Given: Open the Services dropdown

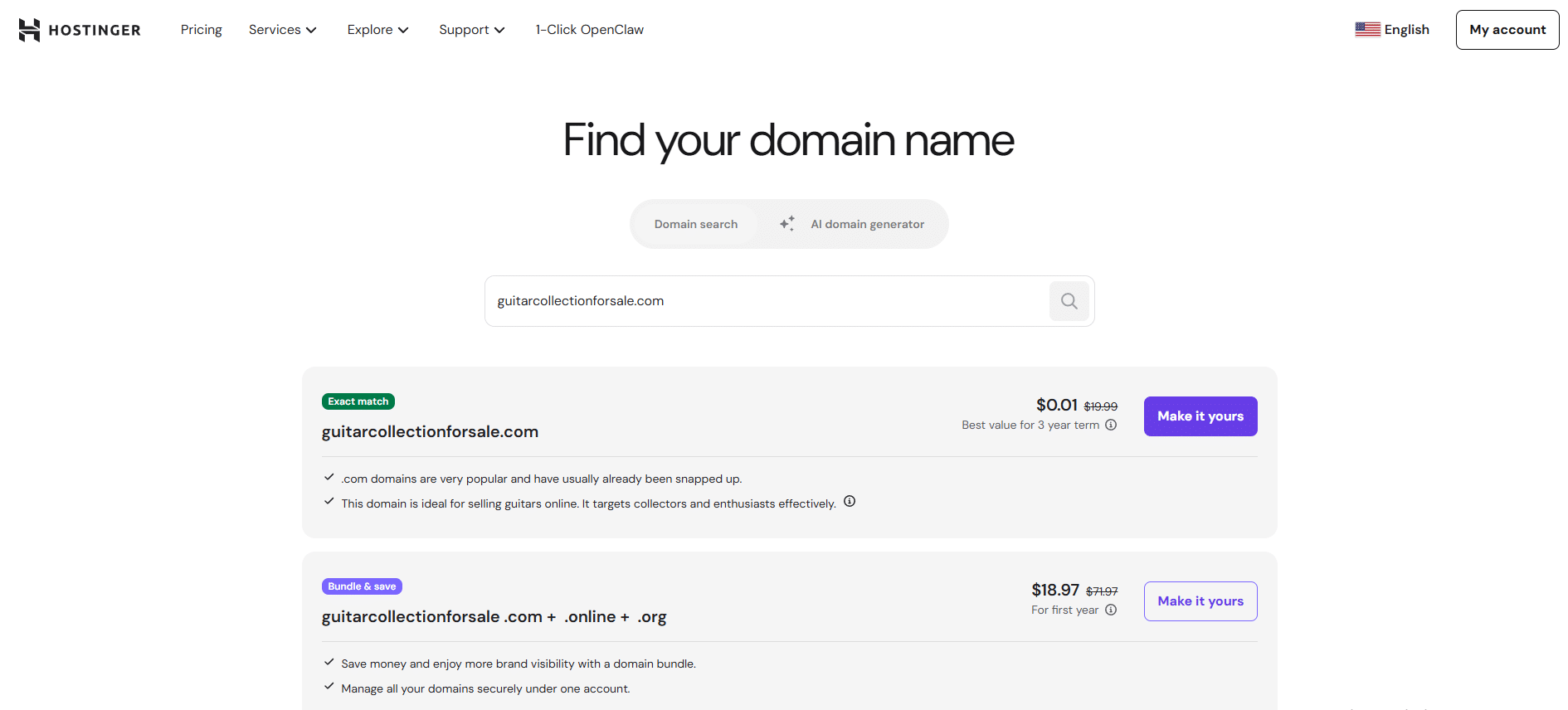Looking at the screenshot, I should [282, 29].
